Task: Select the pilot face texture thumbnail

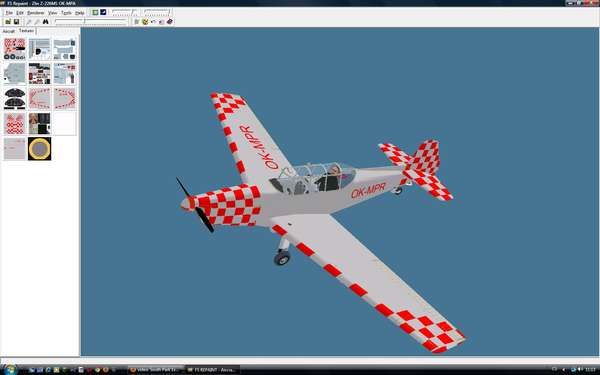Action: click(39, 123)
